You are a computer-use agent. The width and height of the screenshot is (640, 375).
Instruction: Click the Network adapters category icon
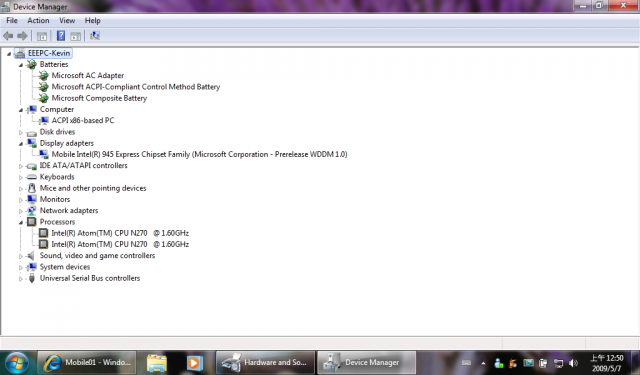click(31, 211)
